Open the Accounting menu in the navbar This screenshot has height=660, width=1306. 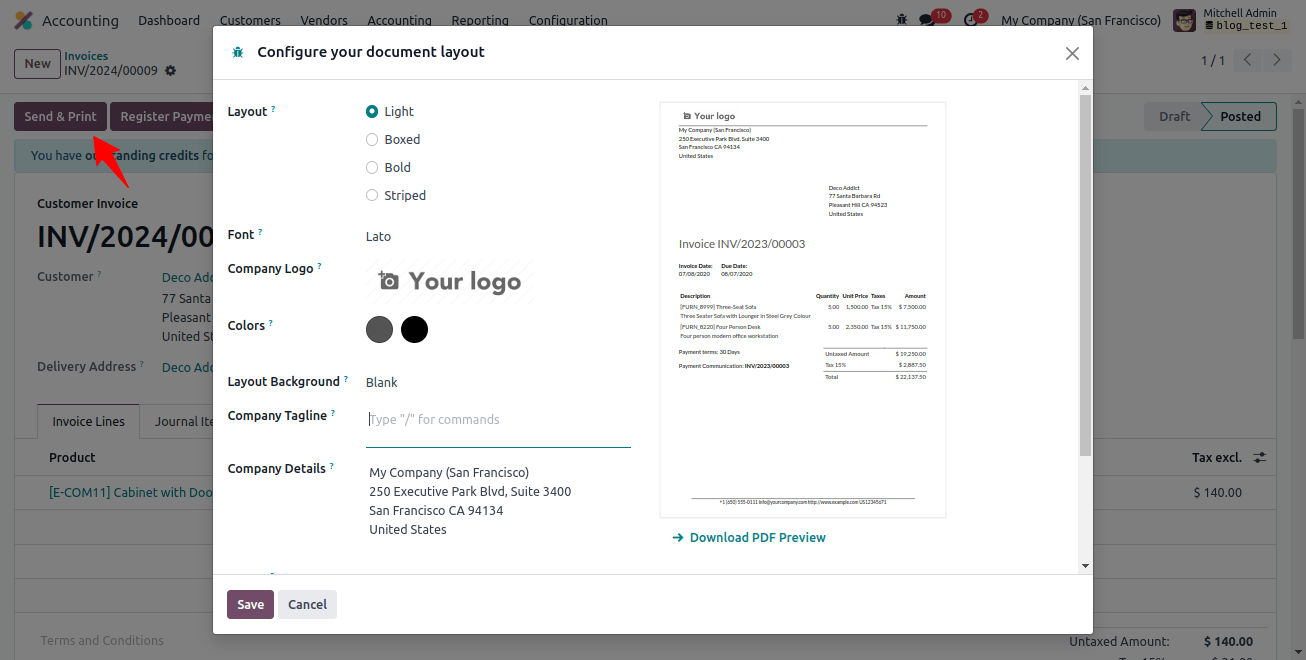(x=399, y=20)
